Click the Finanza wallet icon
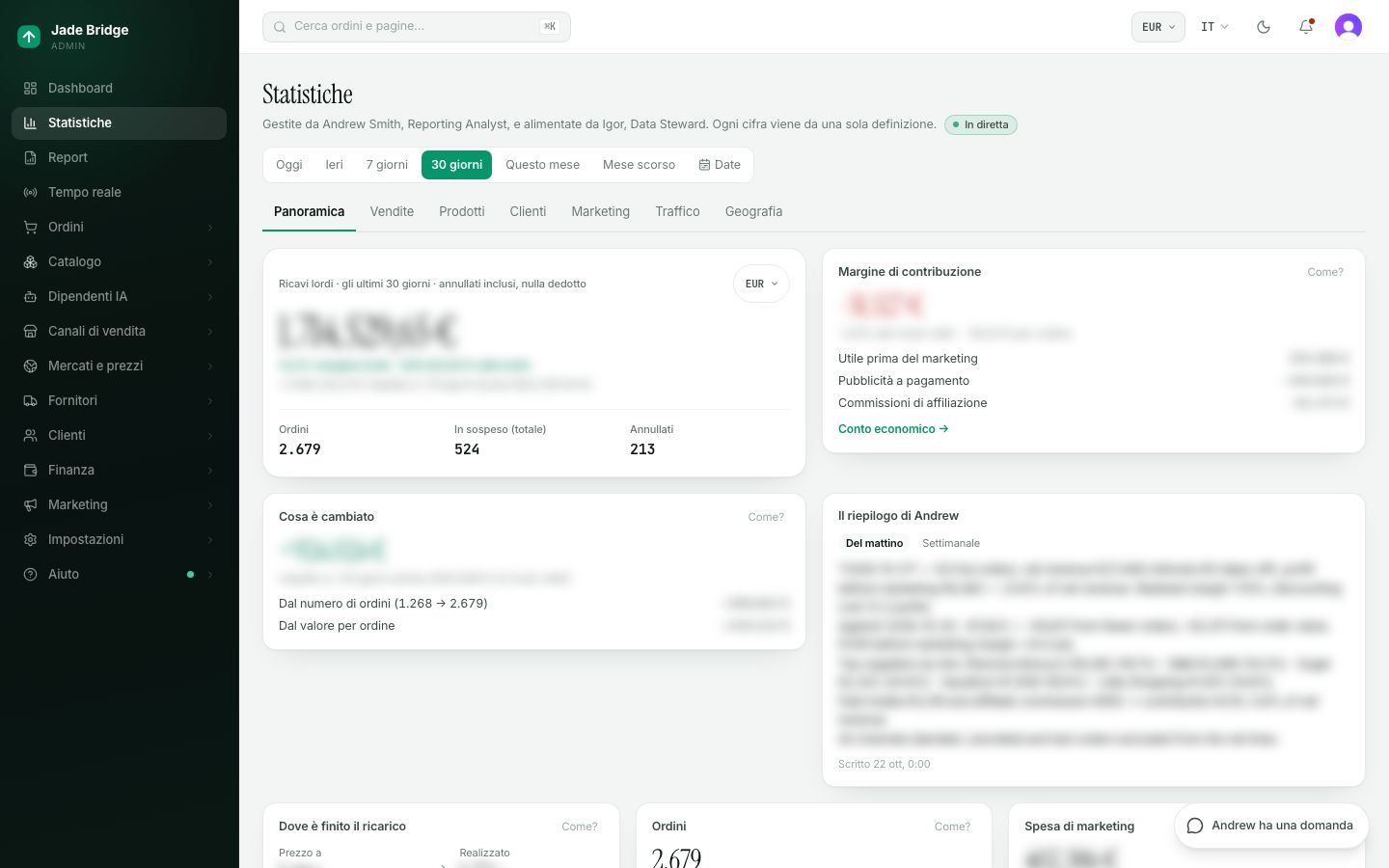 click(30, 470)
